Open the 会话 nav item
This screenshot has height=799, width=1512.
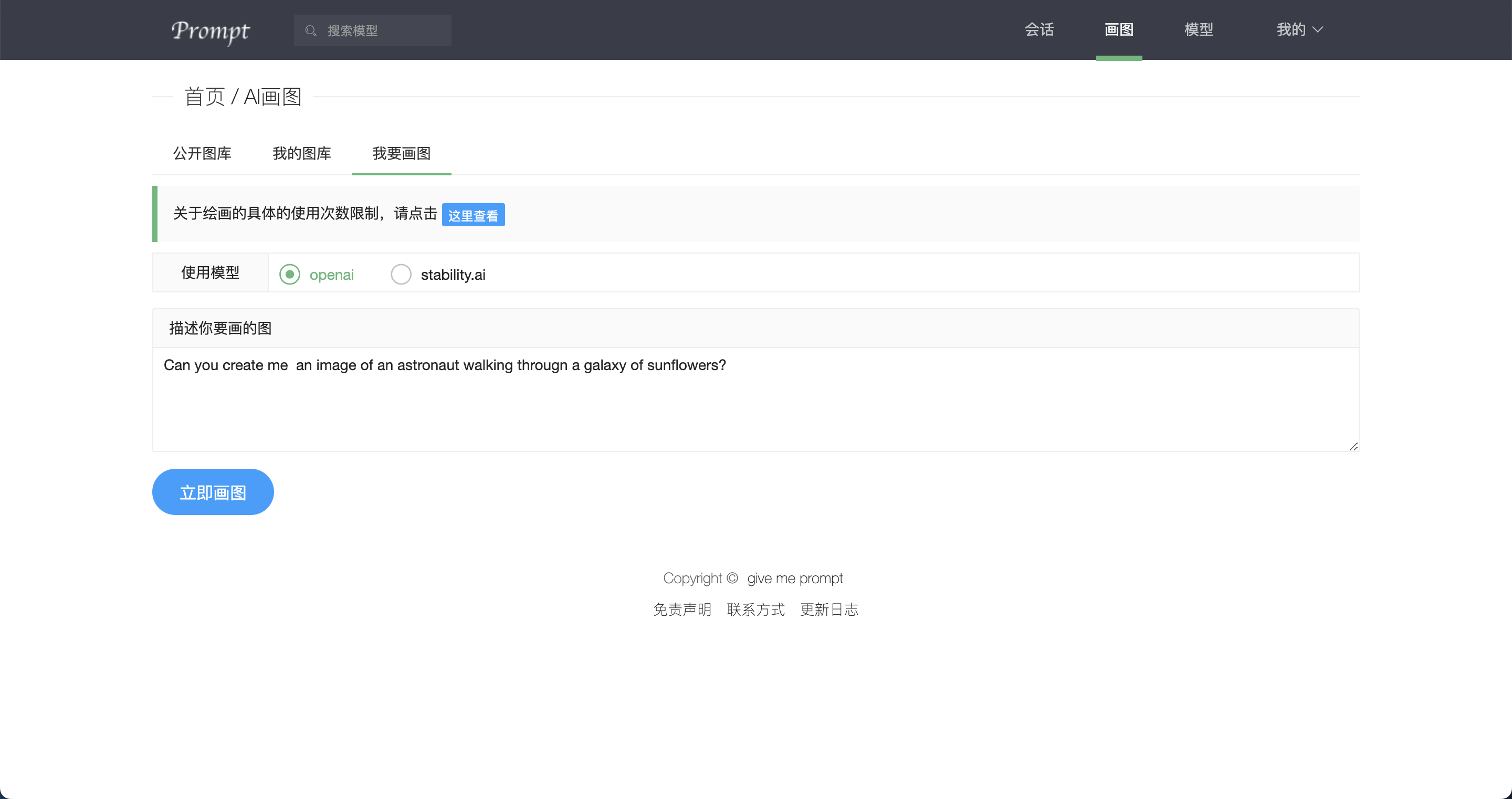pos(1039,29)
